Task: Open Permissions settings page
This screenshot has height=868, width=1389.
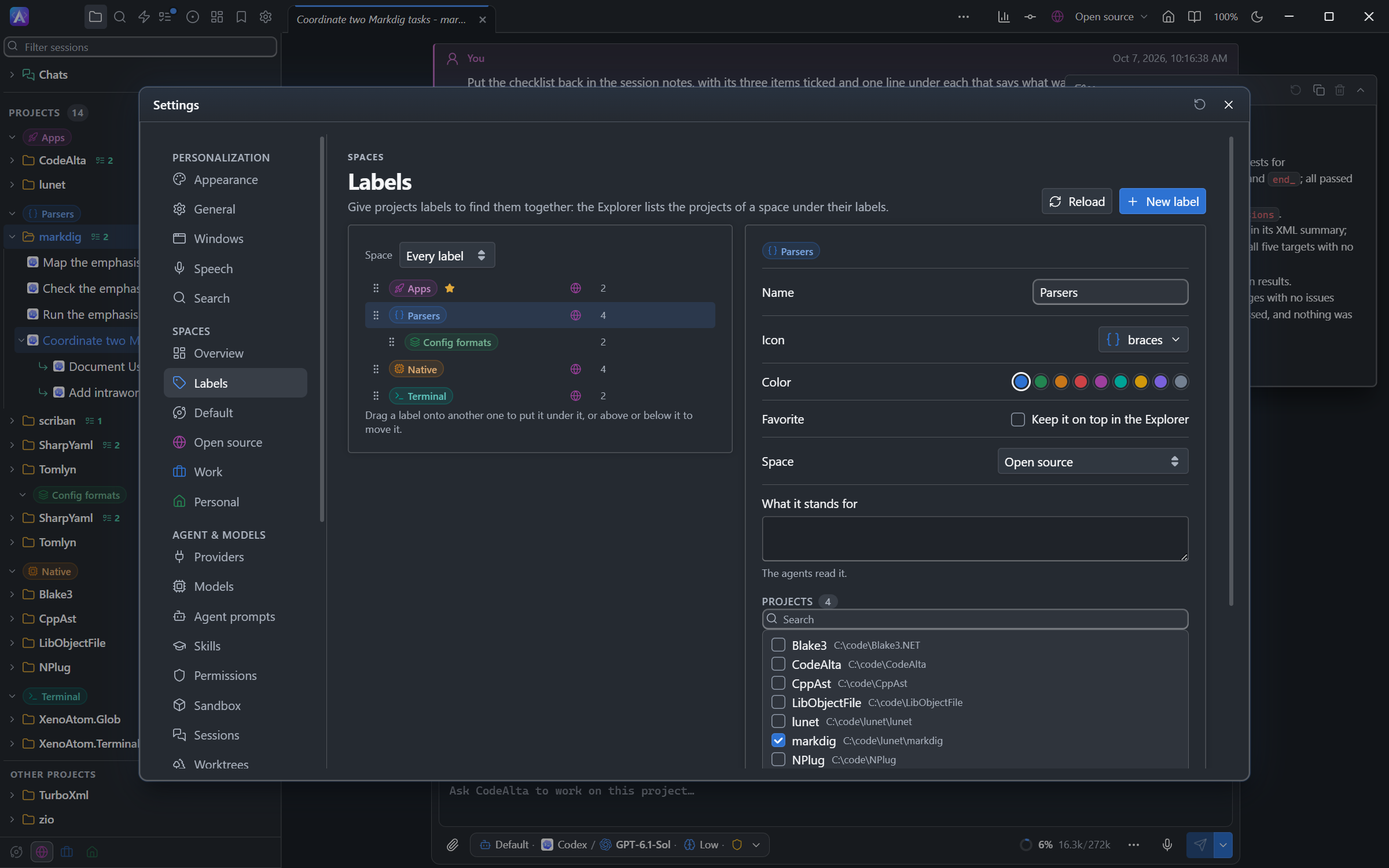Action: (235, 676)
